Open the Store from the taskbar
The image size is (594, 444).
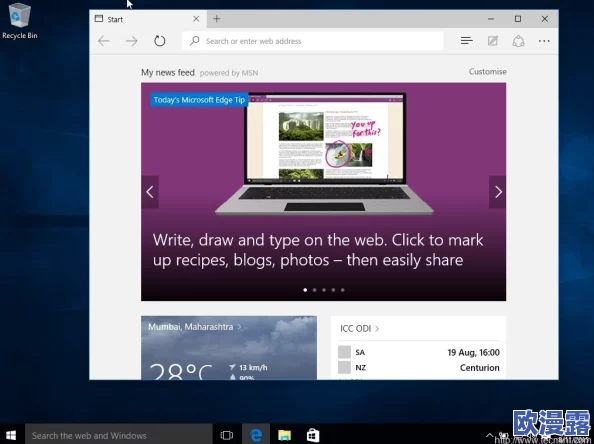coord(313,435)
